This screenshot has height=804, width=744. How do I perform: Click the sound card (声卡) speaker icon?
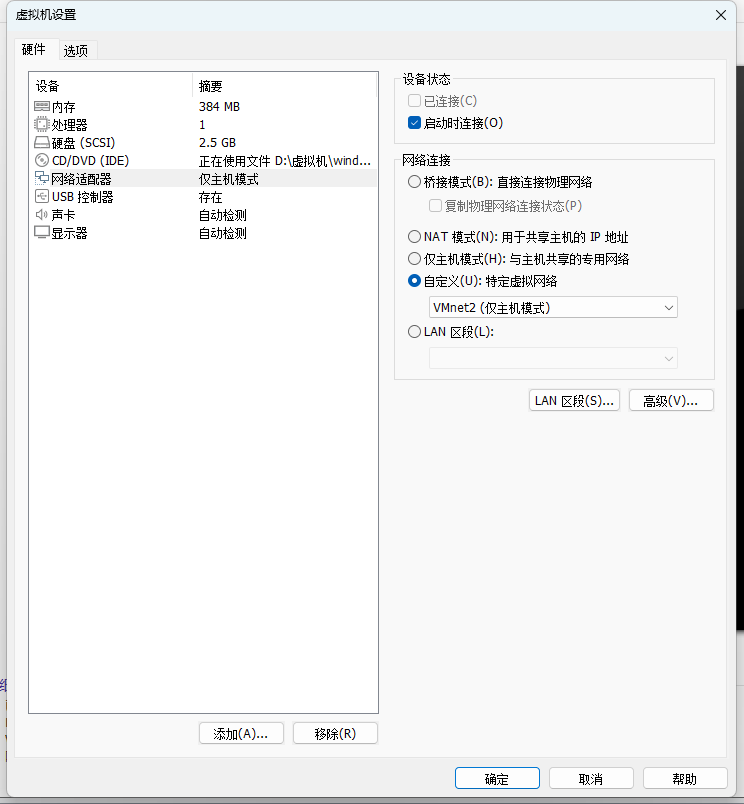click(42, 215)
